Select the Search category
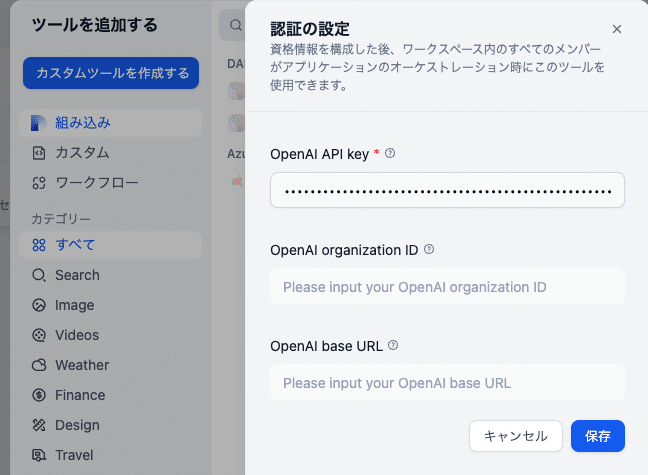Viewport: 648px width, 475px height. 110,275
